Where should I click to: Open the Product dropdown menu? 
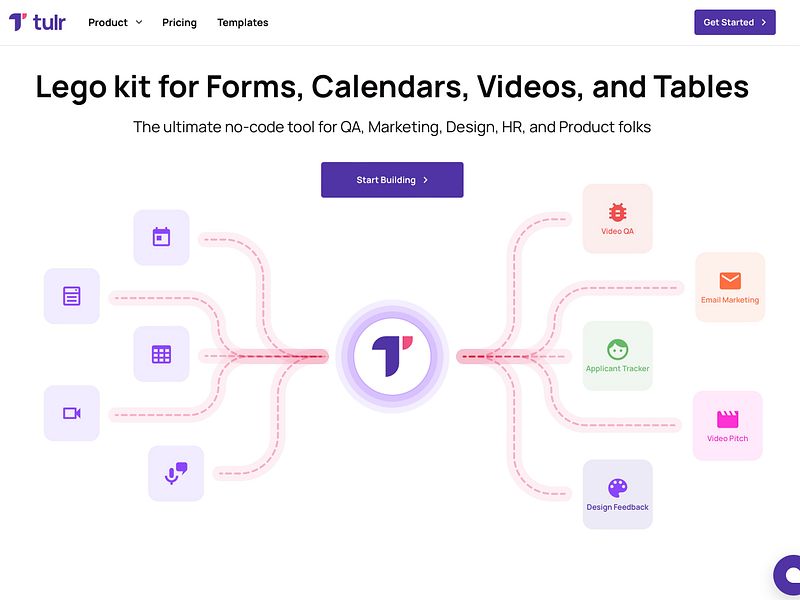(x=115, y=22)
